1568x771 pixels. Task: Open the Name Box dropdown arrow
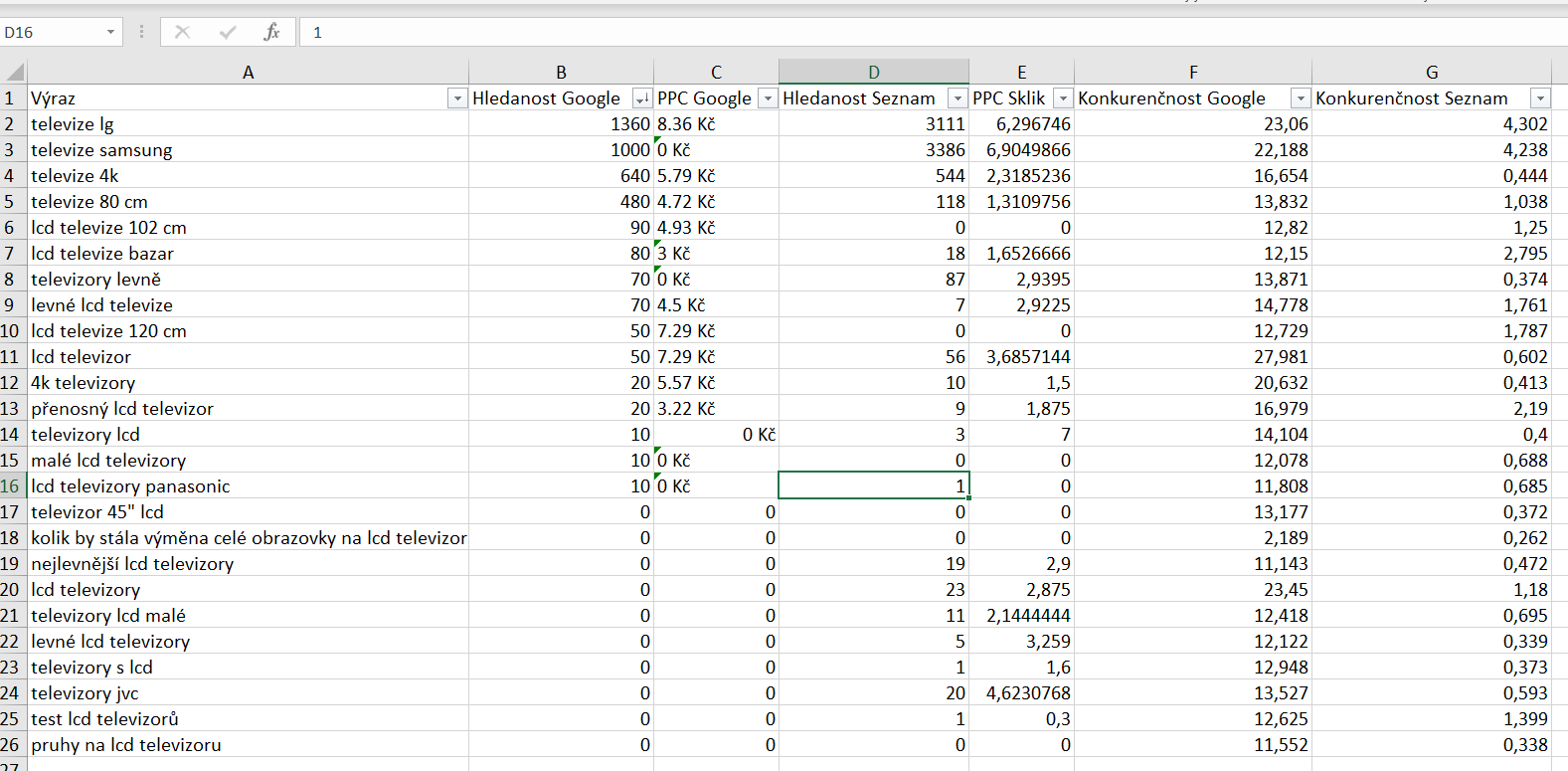click(110, 32)
